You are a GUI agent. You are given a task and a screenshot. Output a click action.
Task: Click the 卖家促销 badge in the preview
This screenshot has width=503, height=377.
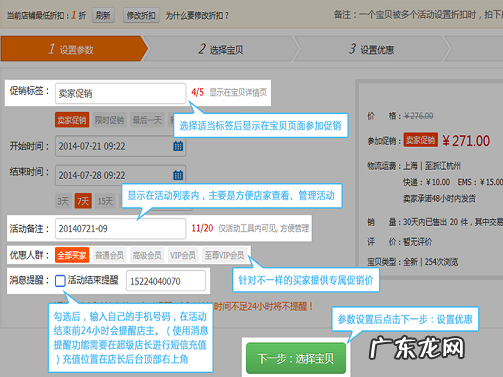pos(421,140)
